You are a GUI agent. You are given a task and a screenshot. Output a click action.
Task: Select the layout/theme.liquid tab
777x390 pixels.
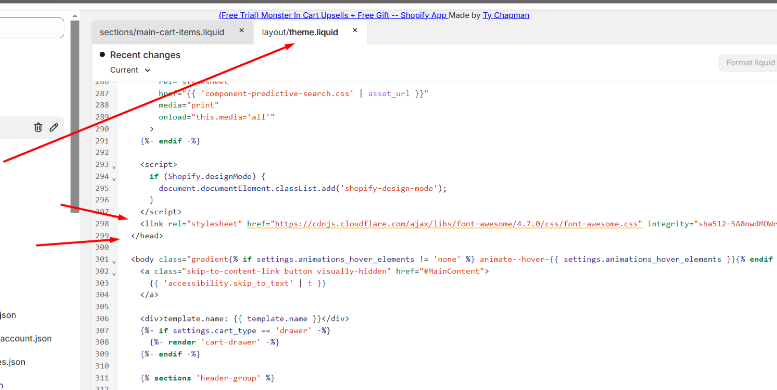click(x=299, y=32)
